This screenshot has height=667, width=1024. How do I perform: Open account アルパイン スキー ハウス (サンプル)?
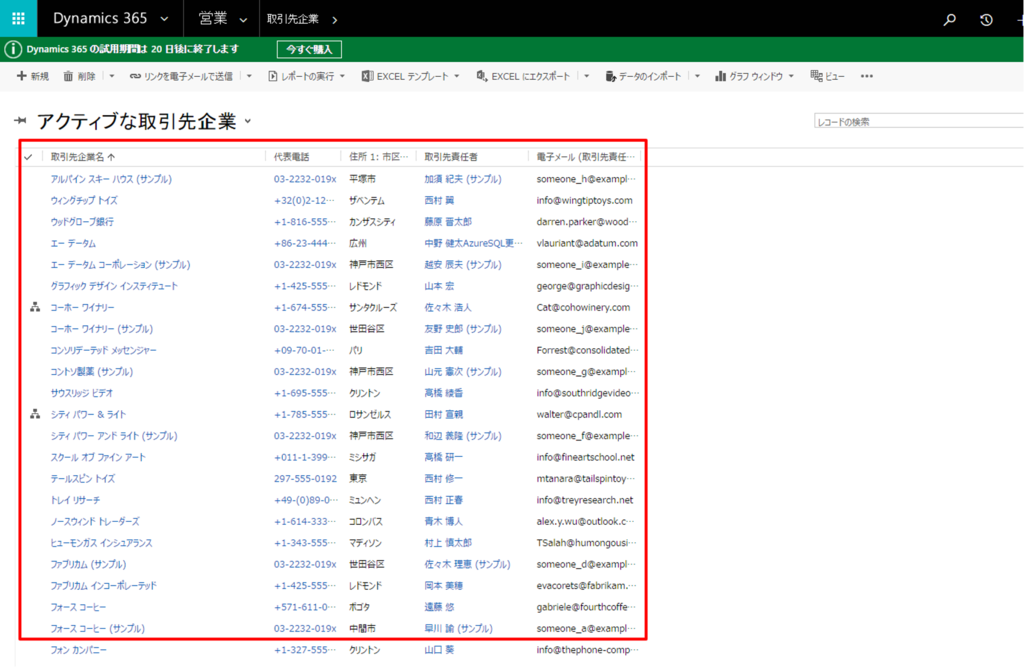point(111,179)
